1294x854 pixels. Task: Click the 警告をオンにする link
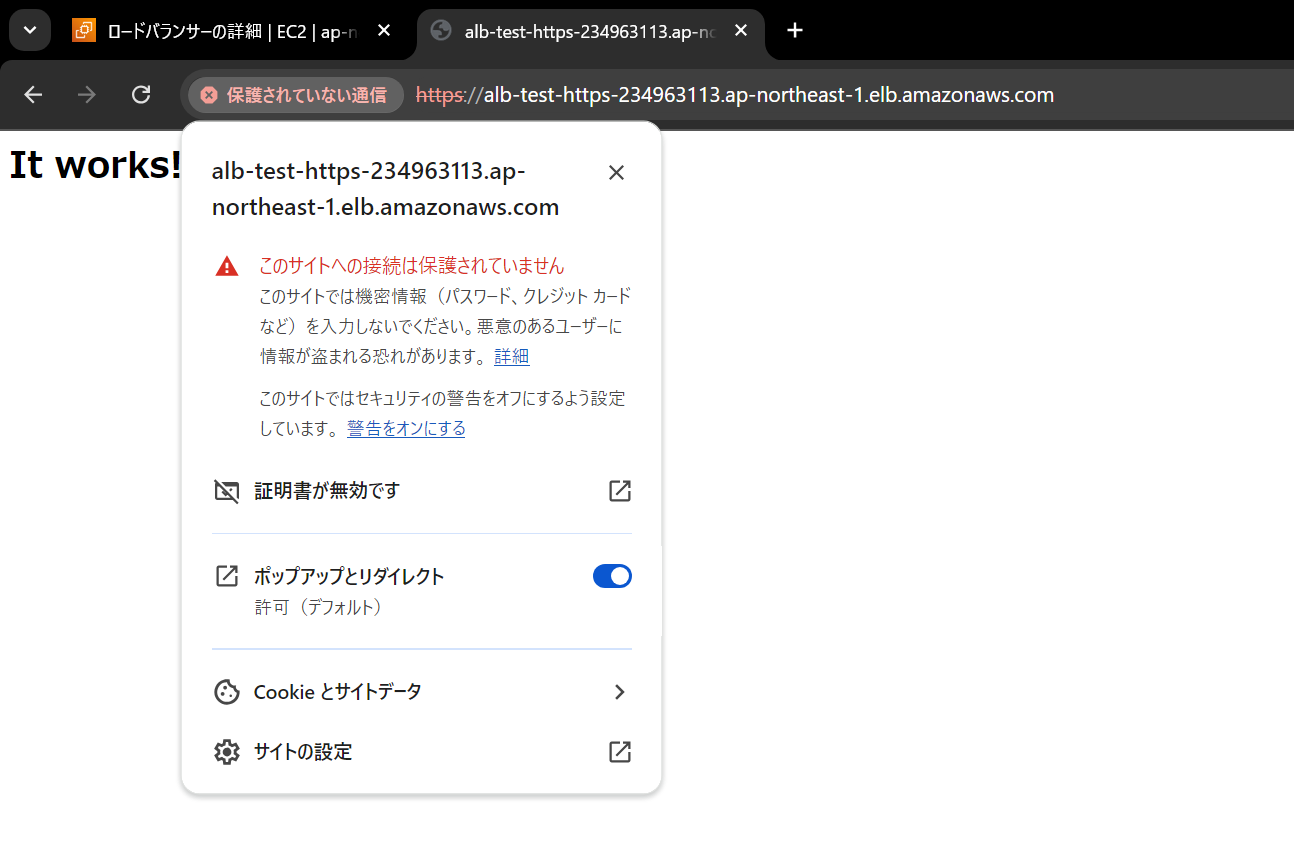[406, 428]
